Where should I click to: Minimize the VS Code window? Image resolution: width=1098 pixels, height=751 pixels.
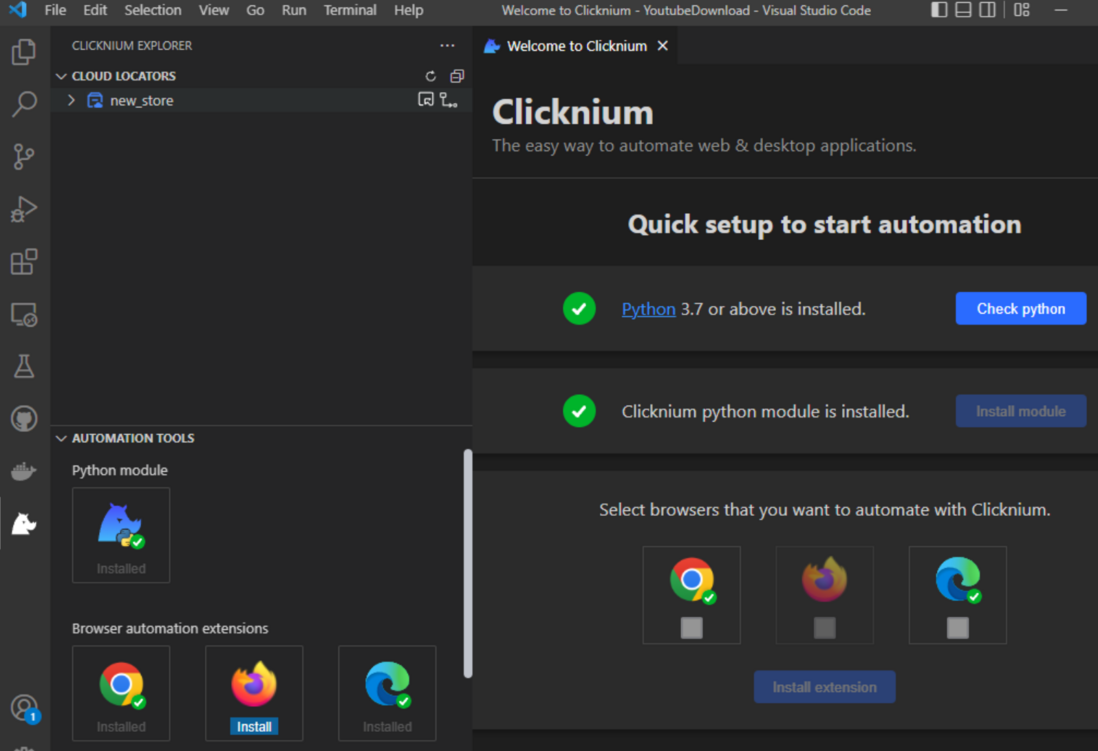point(1061,10)
